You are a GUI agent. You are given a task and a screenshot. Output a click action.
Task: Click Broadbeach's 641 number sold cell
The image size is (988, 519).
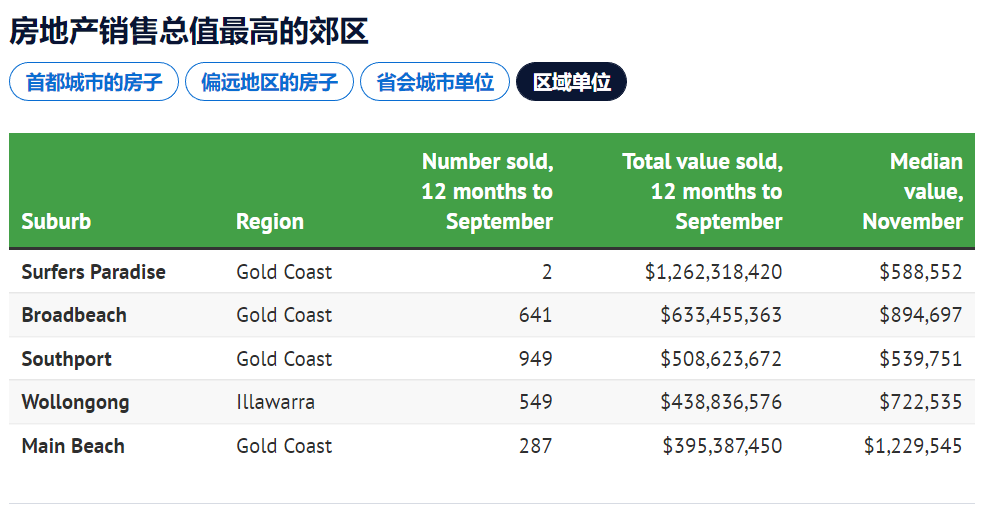point(535,315)
